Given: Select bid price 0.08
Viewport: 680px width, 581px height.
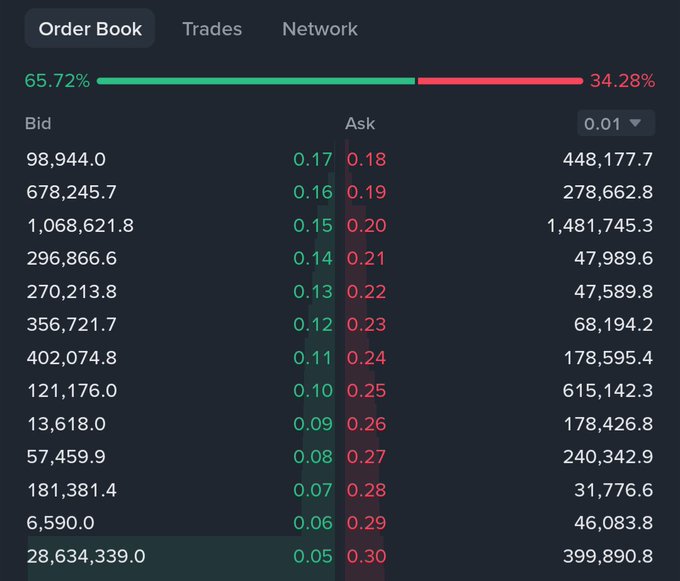Looking at the screenshot, I should point(313,457).
